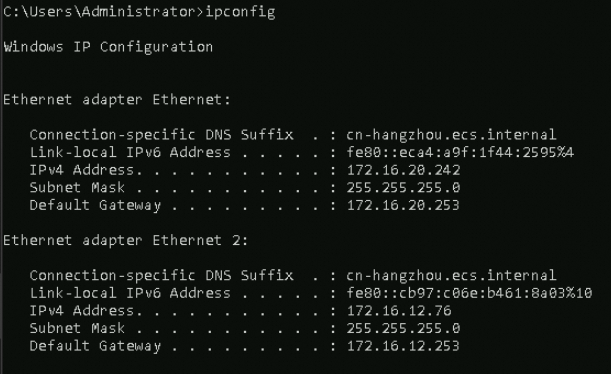The image size is (611, 374).
Task: Click the ipconfig command text
Action: pos(240,12)
